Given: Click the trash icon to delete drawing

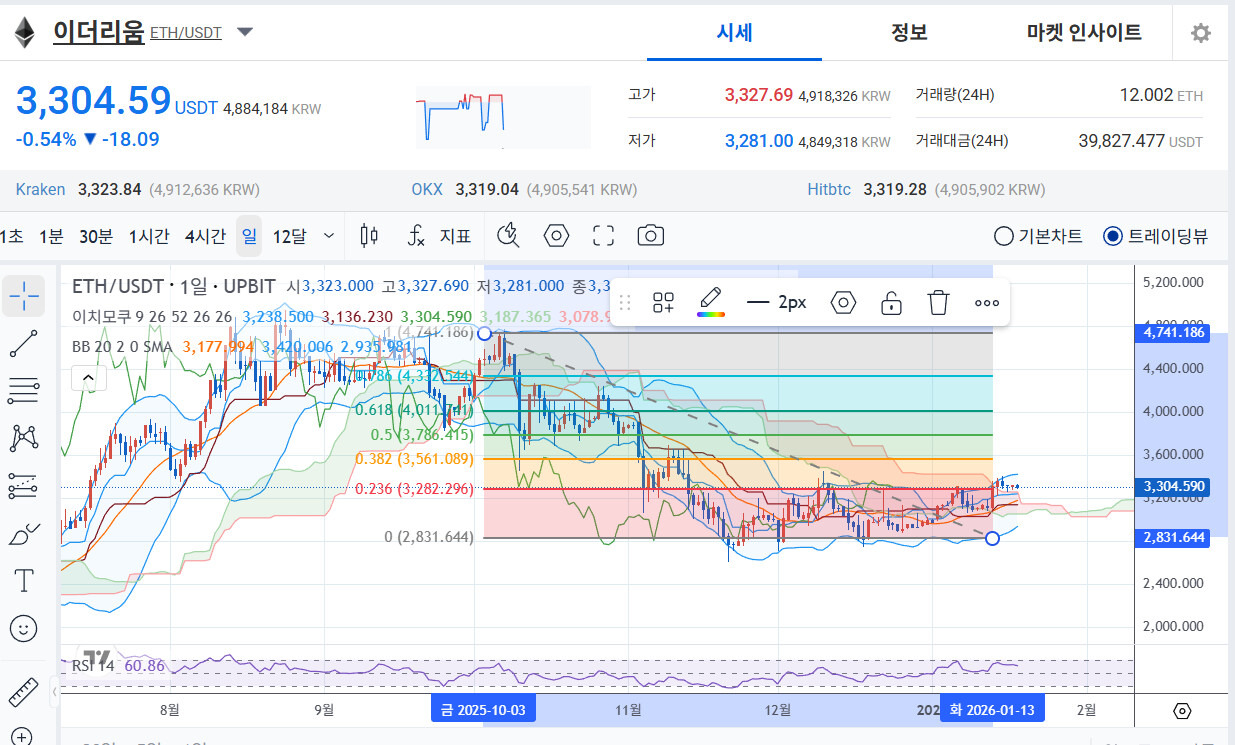Looking at the screenshot, I should pos(937,302).
